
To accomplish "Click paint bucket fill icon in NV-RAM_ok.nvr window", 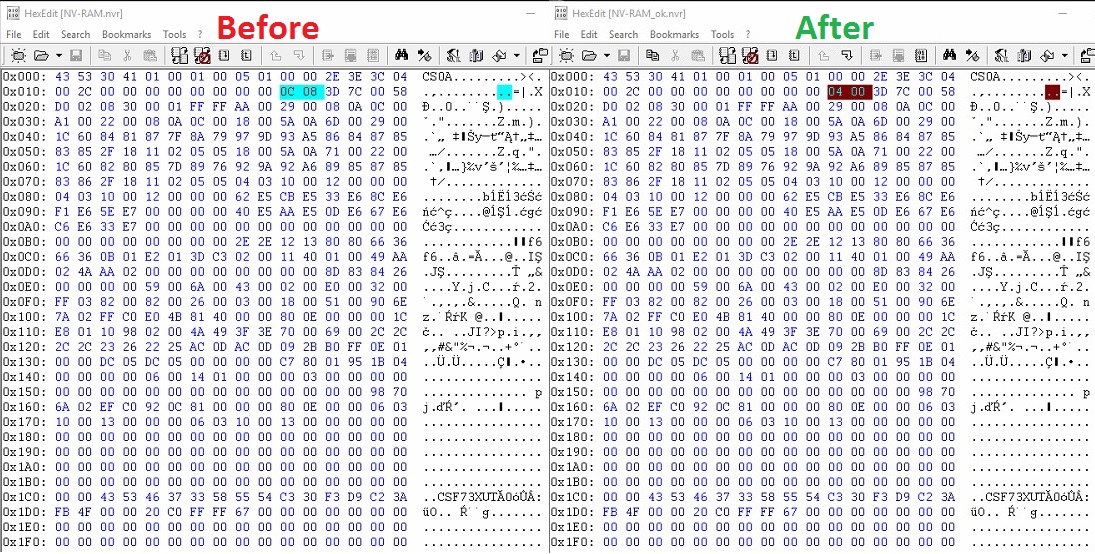I will click(x=1047, y=55).
